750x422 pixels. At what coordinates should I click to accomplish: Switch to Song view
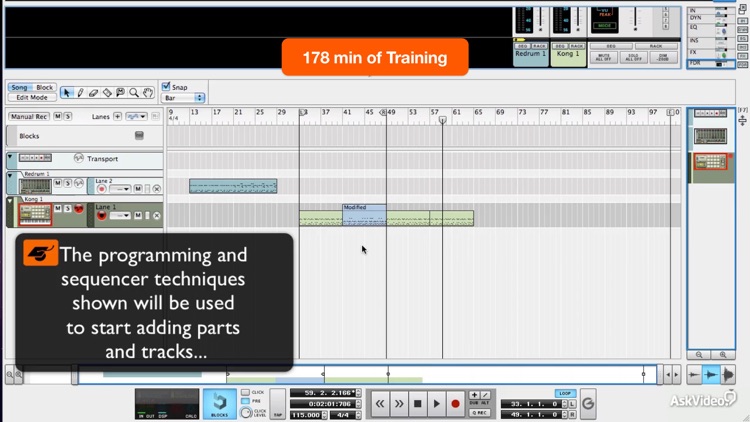click(x=19, y=88)
